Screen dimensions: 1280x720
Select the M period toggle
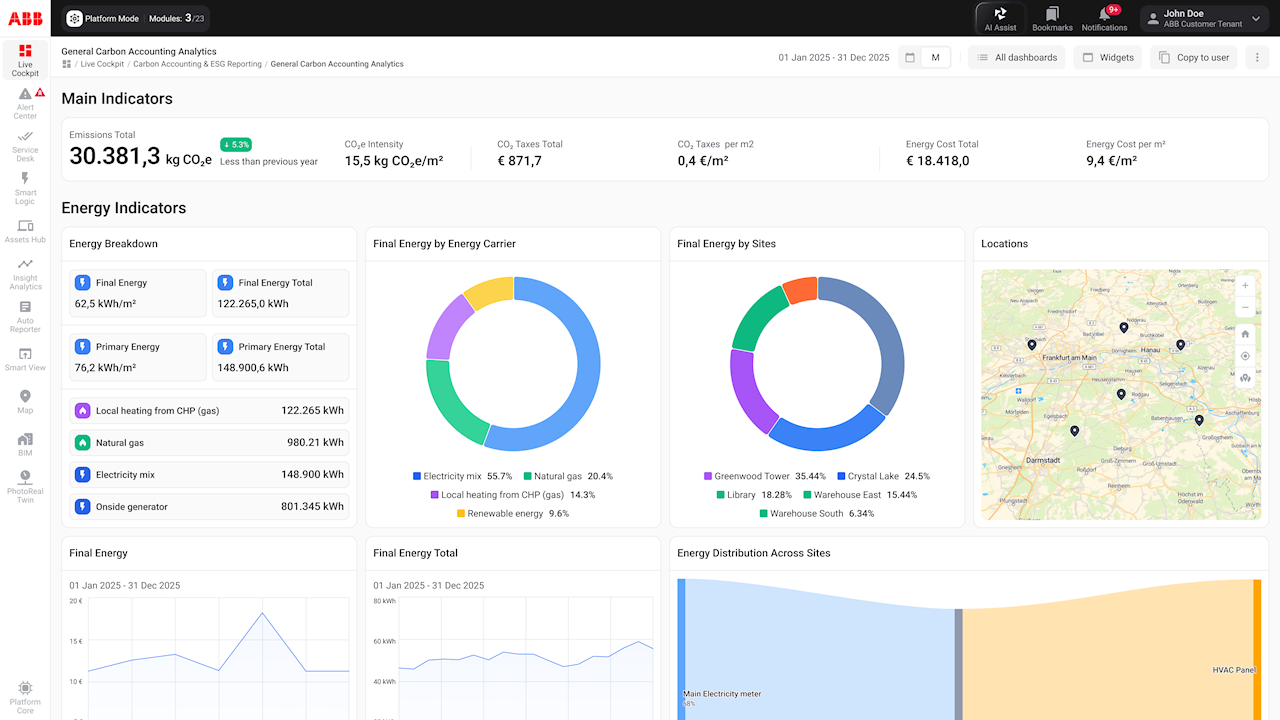tap(936, 58)
